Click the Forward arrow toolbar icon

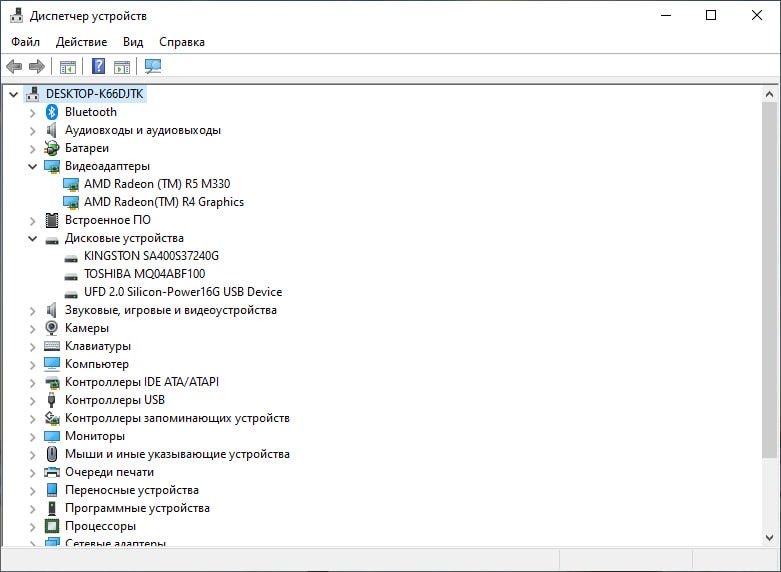[37, 66]
